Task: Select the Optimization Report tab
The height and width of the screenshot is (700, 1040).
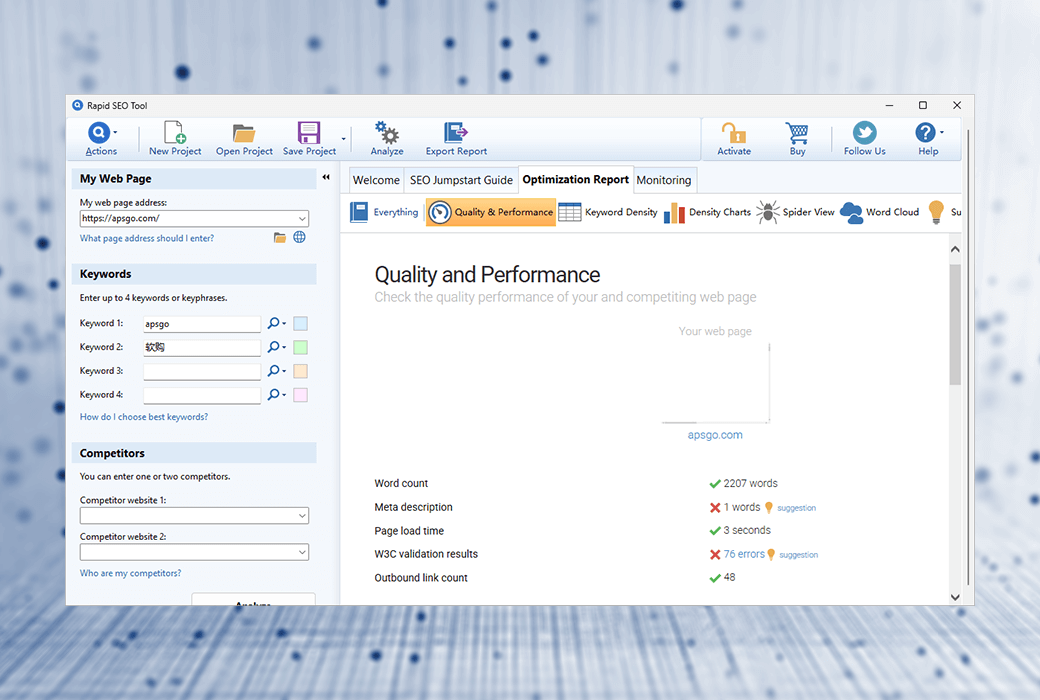Action: coord(576,180)
